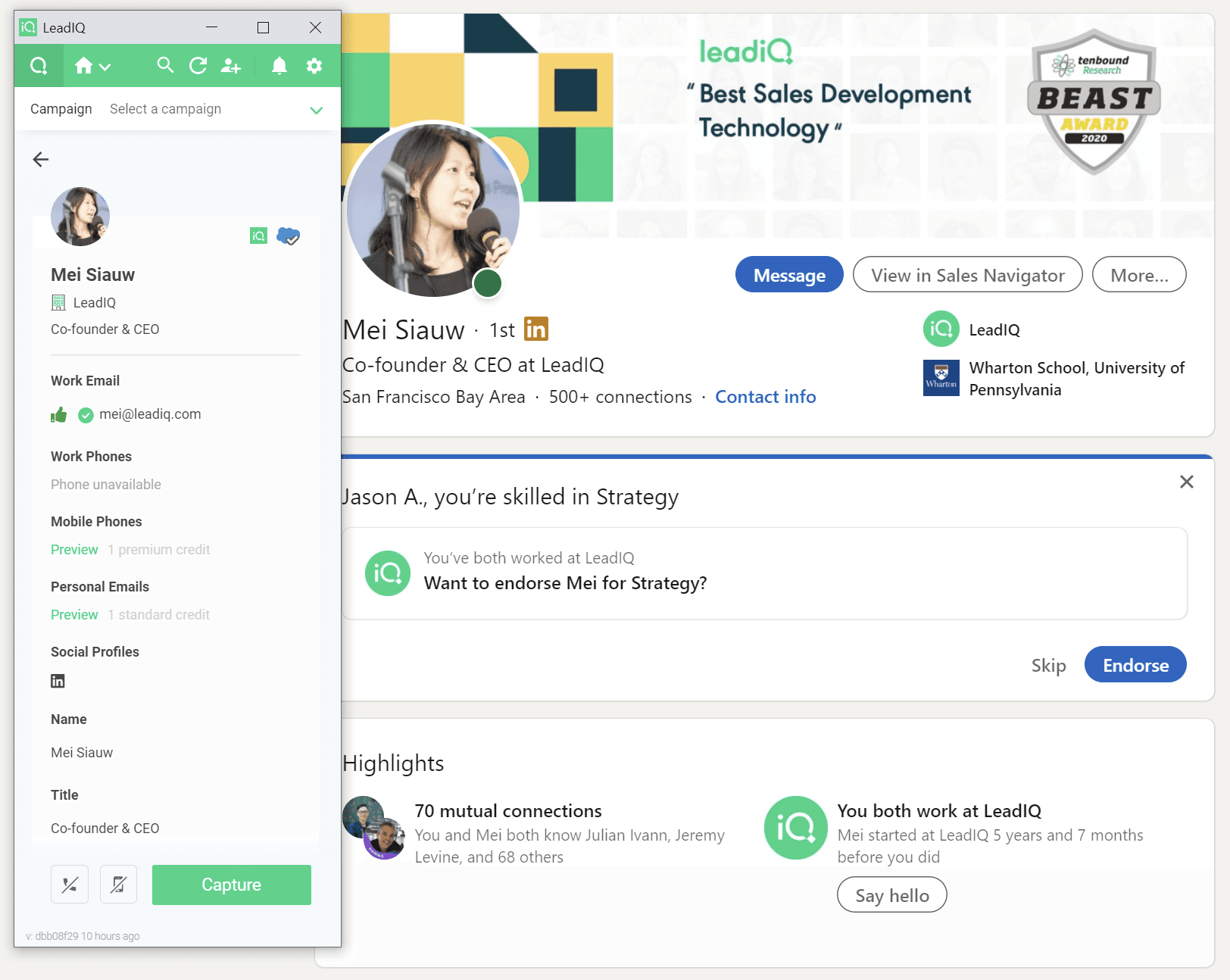
Task: Click the thumbs up next to work email
Action: pyautogui.click(x=59, y=415)
